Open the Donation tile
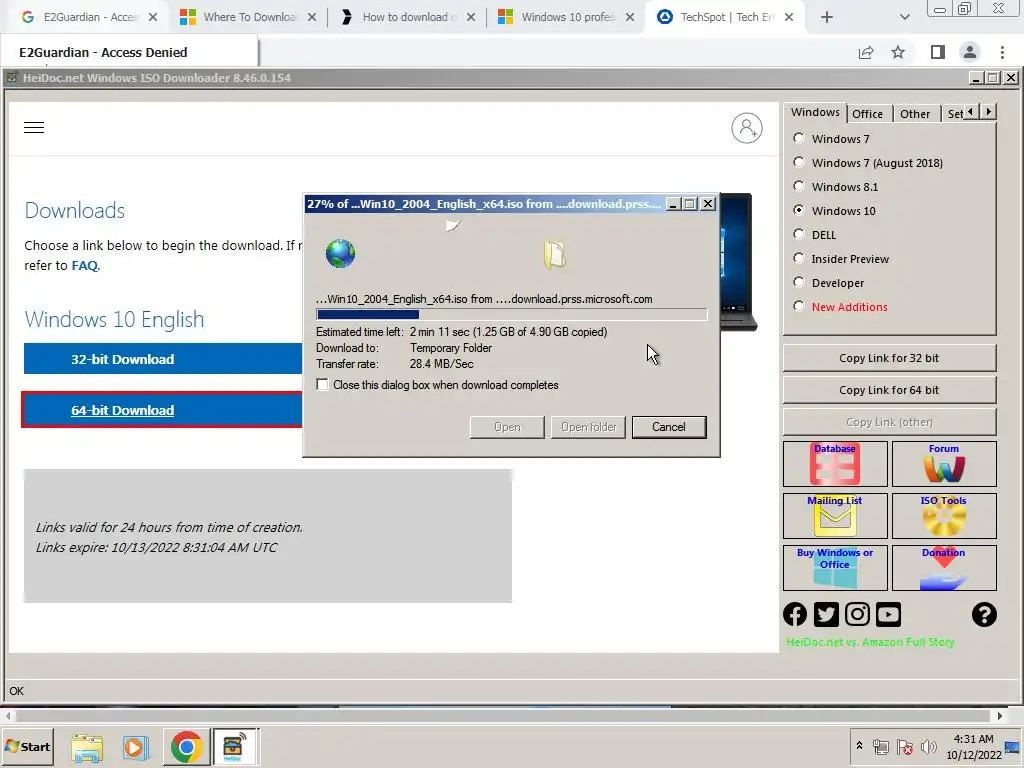 coord(944,568)
